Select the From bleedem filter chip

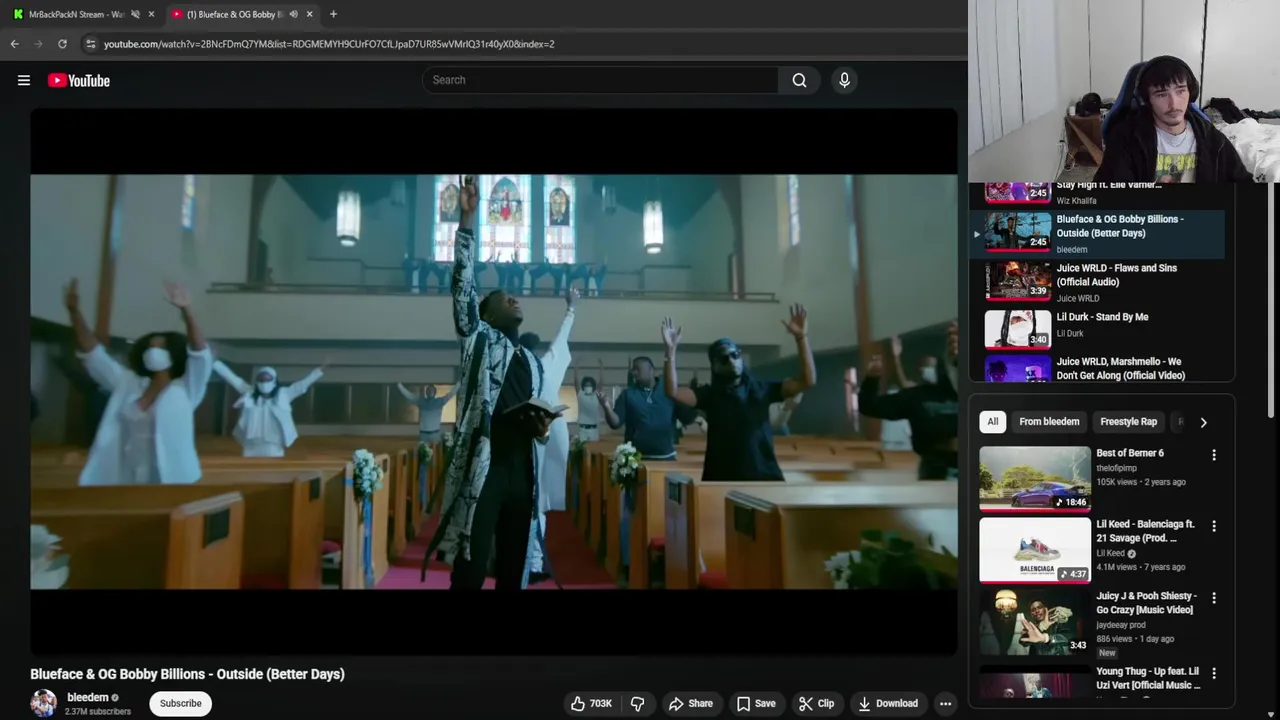pyautogui.click(x=1049, y=422)
